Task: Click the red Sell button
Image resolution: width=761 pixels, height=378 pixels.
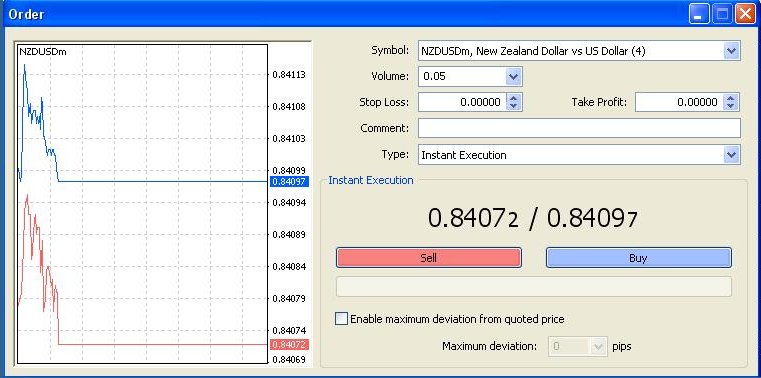Action: click(429, 258)
